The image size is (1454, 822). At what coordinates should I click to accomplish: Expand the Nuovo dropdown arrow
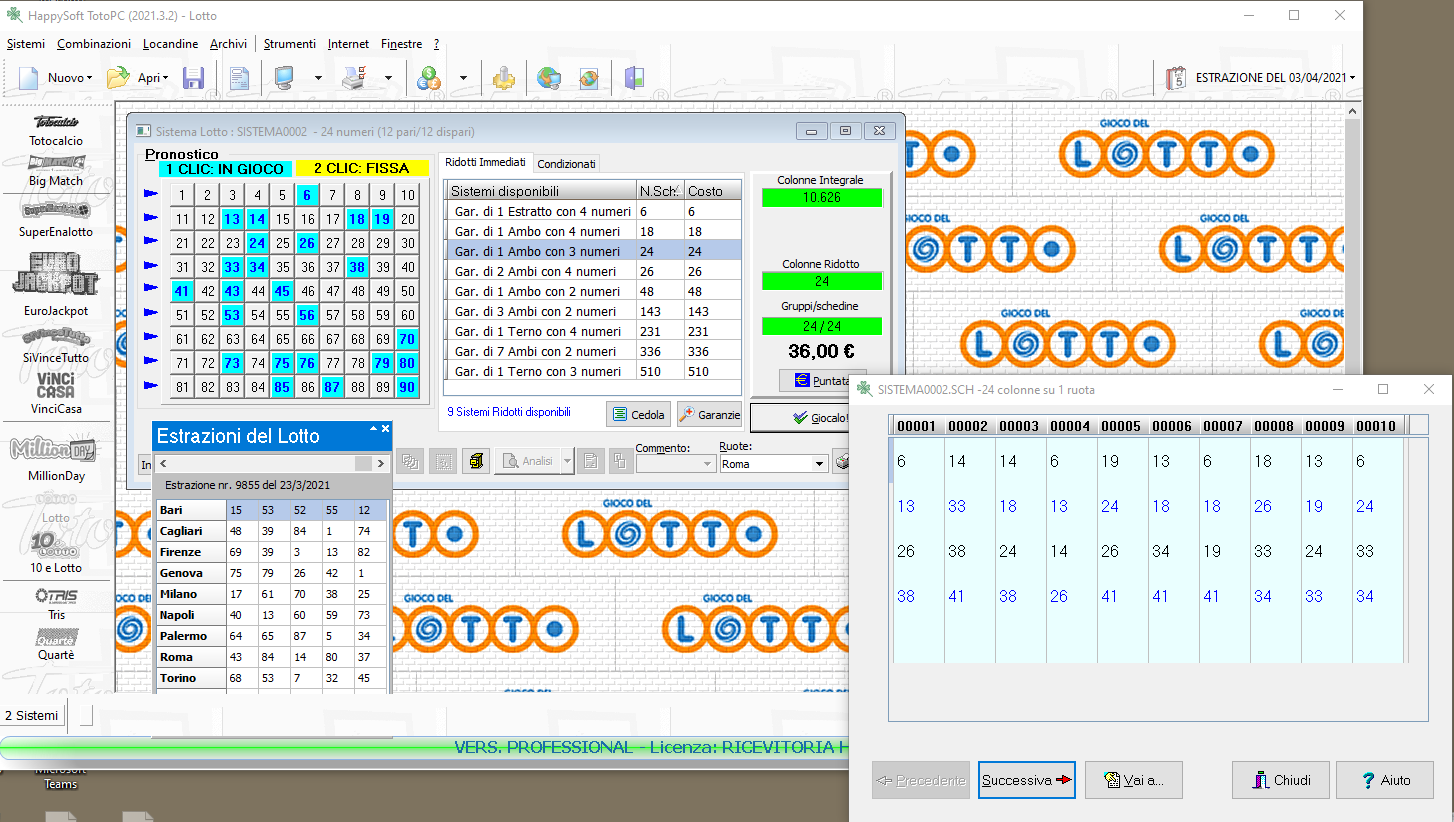[x=89, y=78]
